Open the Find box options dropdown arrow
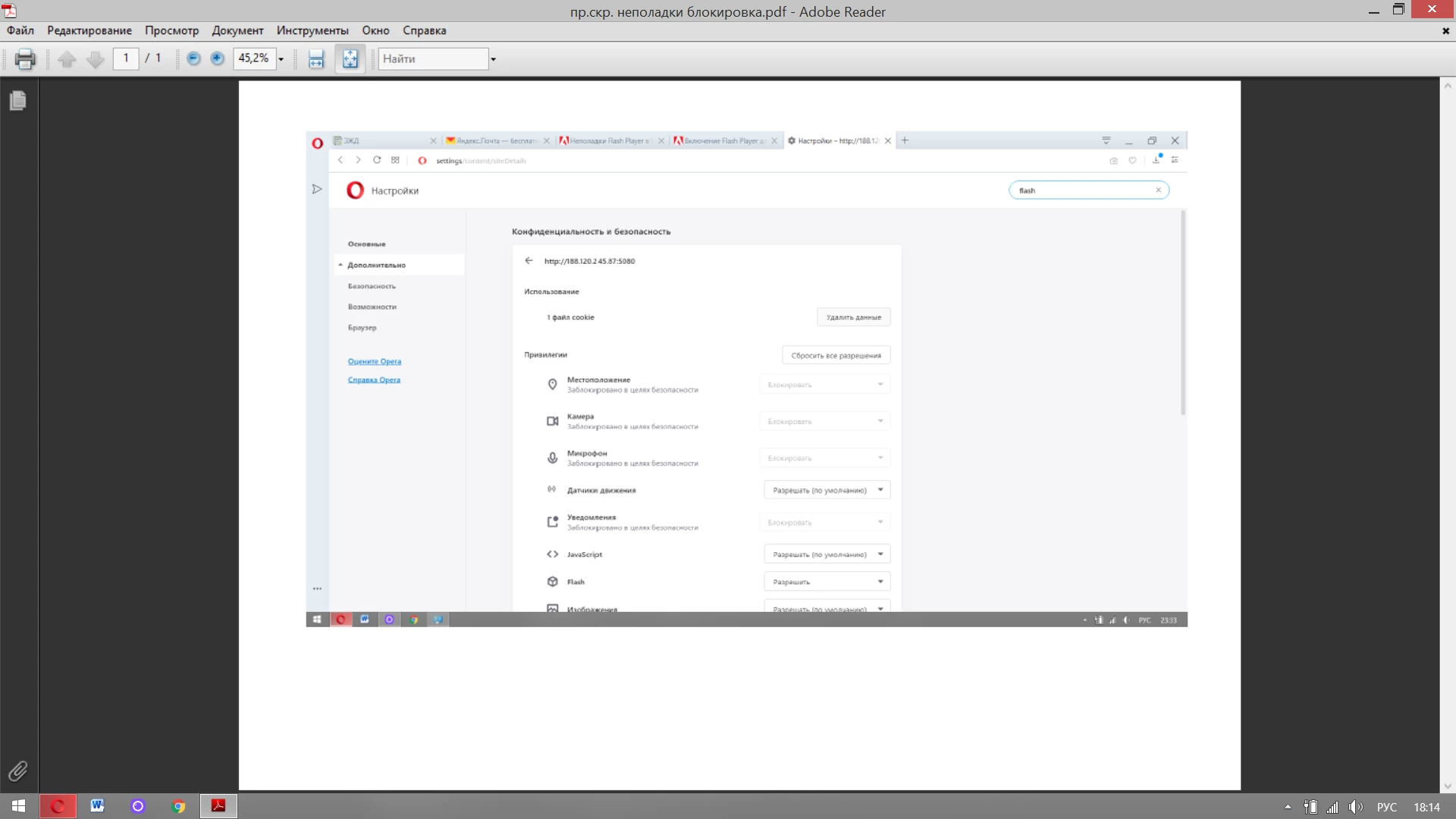Screen dimensions: 1456x819 pyautogui.click(x=493, y=59)
